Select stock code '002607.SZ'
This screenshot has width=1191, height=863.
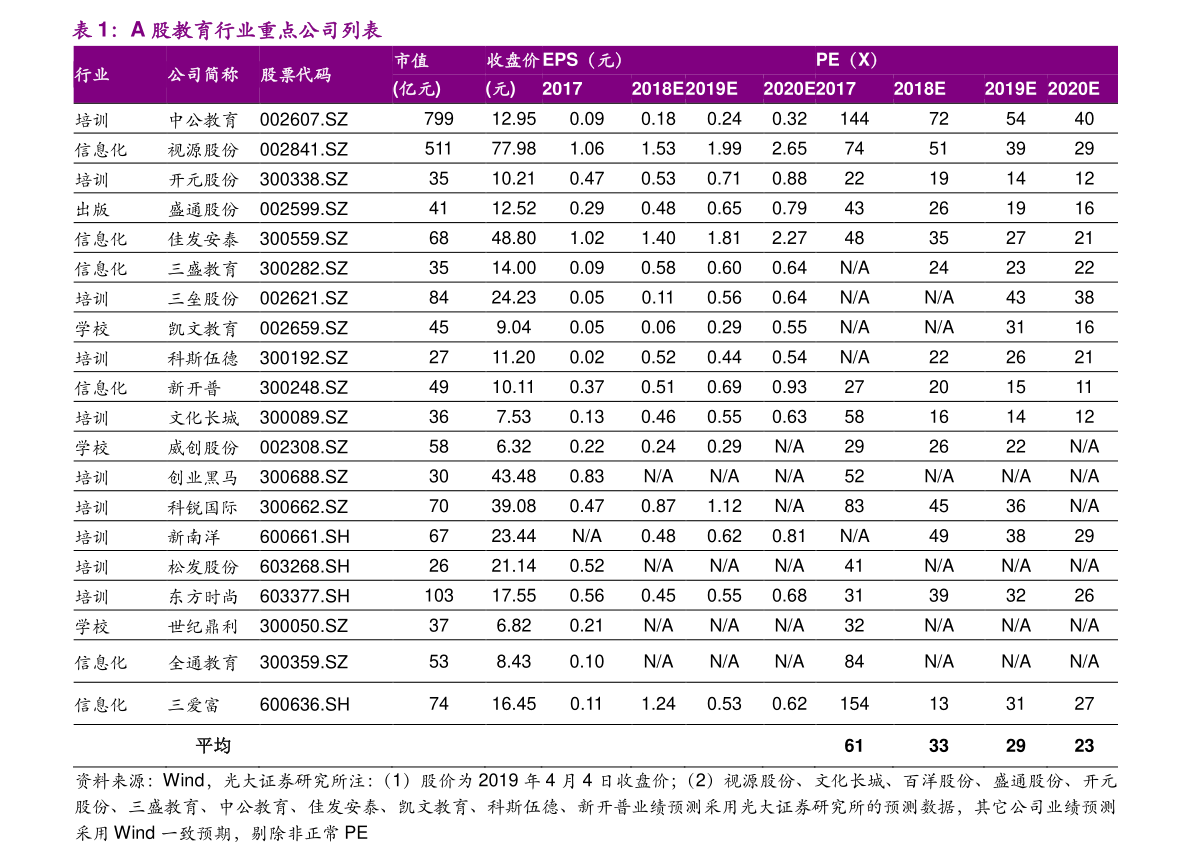click(x=304, y=120)
